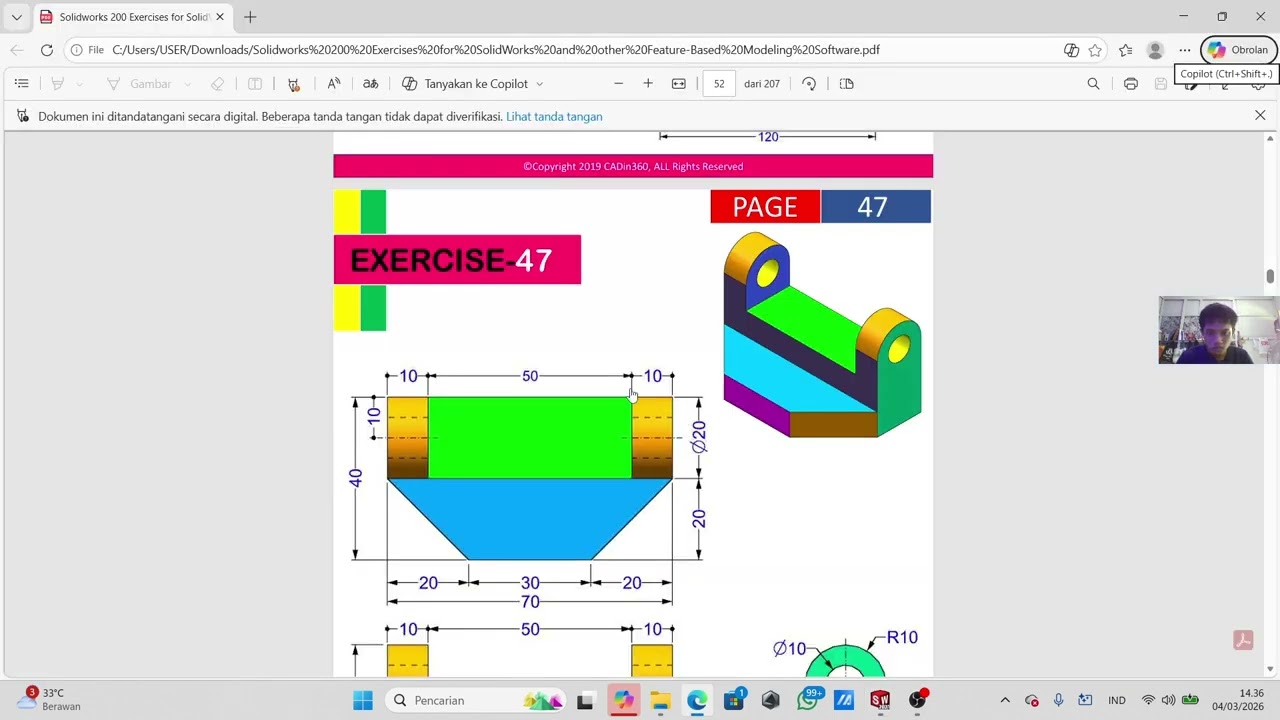Follow the Lihat tanda tangan link
The image size is (1280, 720).
(554, 117)
